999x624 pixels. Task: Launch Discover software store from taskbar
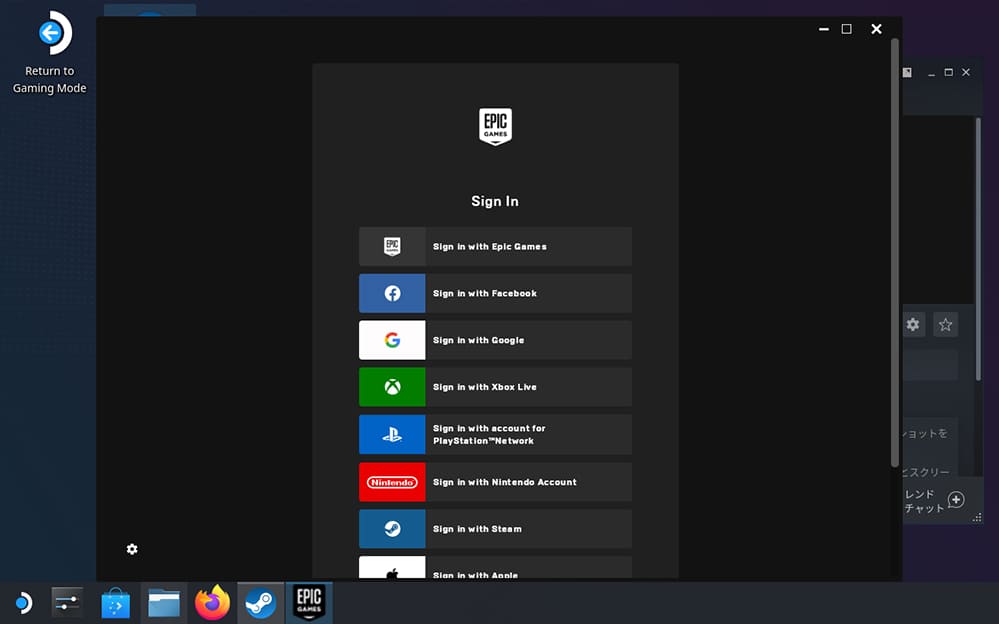[115, 603]
